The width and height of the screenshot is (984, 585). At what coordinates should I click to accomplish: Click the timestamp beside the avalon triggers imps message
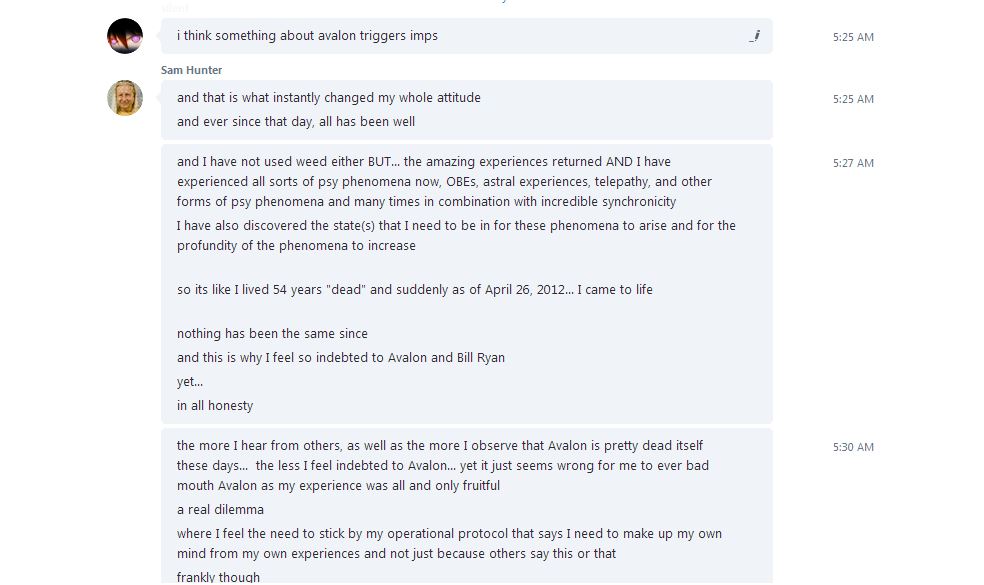pos(853,37)
